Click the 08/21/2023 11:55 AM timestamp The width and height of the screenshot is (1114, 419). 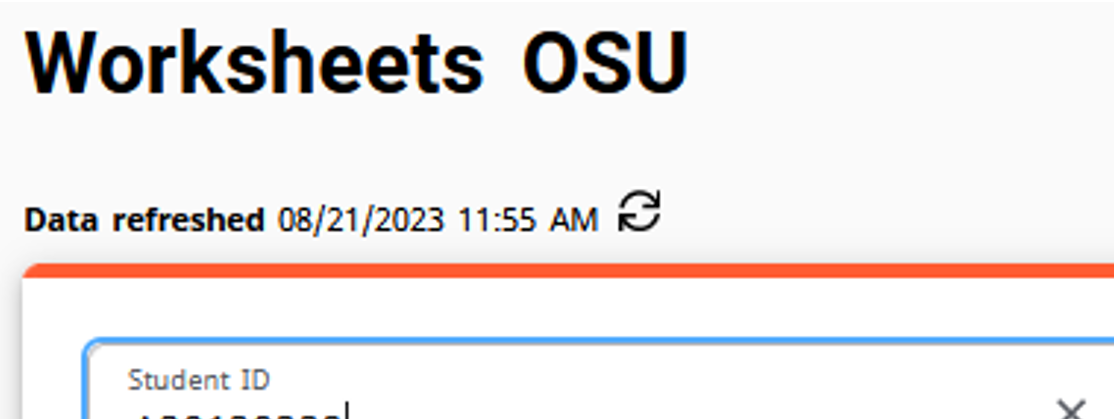pyautogui.click(x=438, y=219)
